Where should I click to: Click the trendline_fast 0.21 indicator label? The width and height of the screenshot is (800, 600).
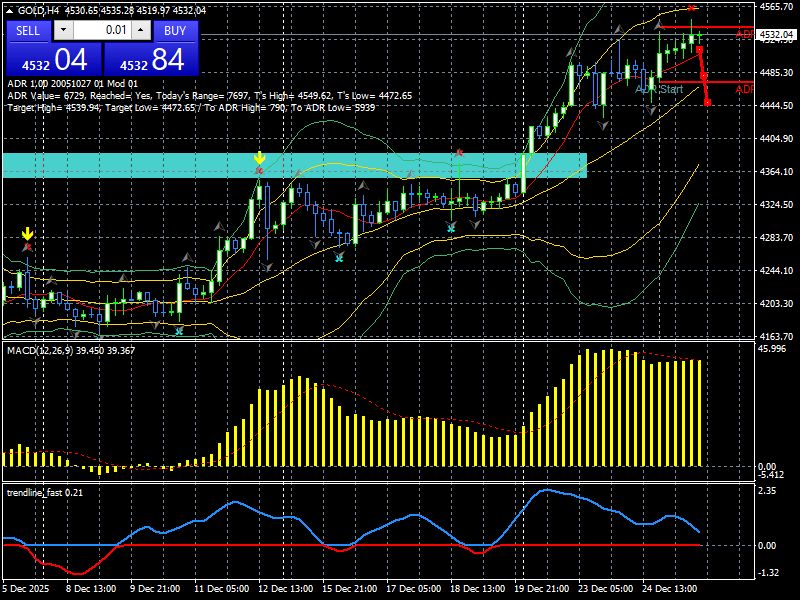tap(44, 493)
